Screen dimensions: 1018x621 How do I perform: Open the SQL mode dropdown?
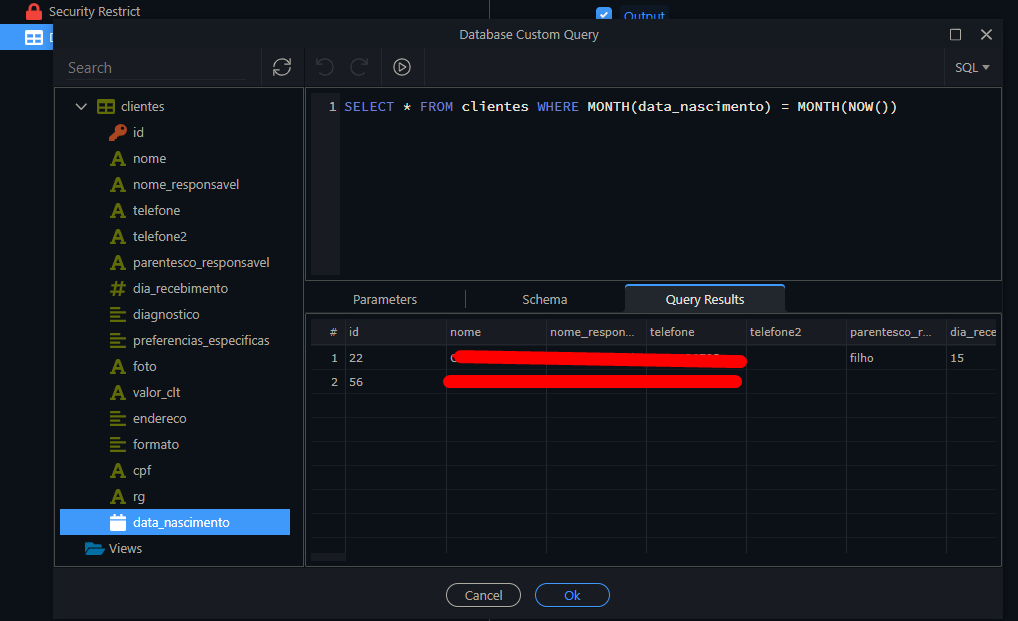point(972,67)
